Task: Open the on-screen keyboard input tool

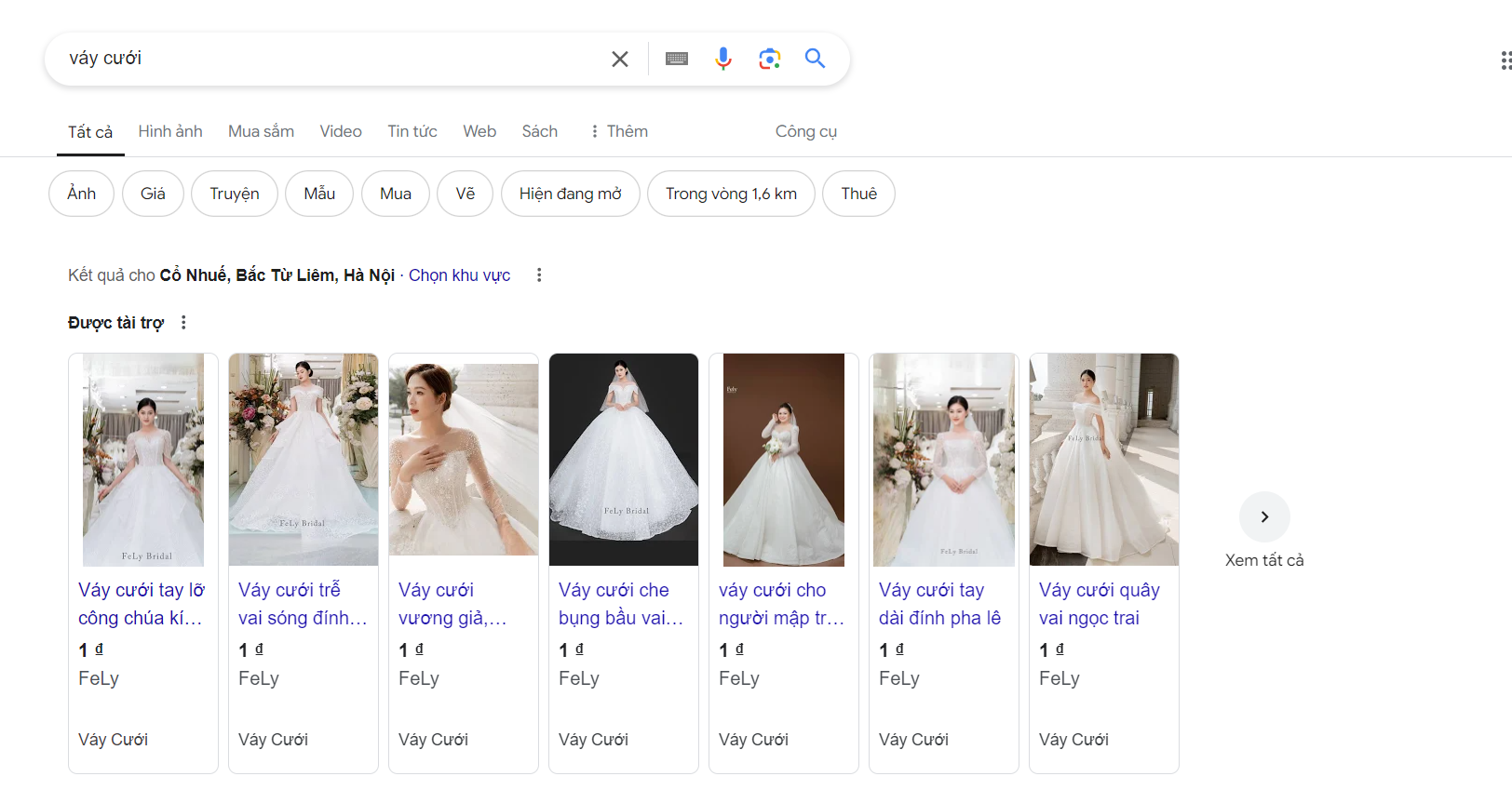Action: click(677, 59)
